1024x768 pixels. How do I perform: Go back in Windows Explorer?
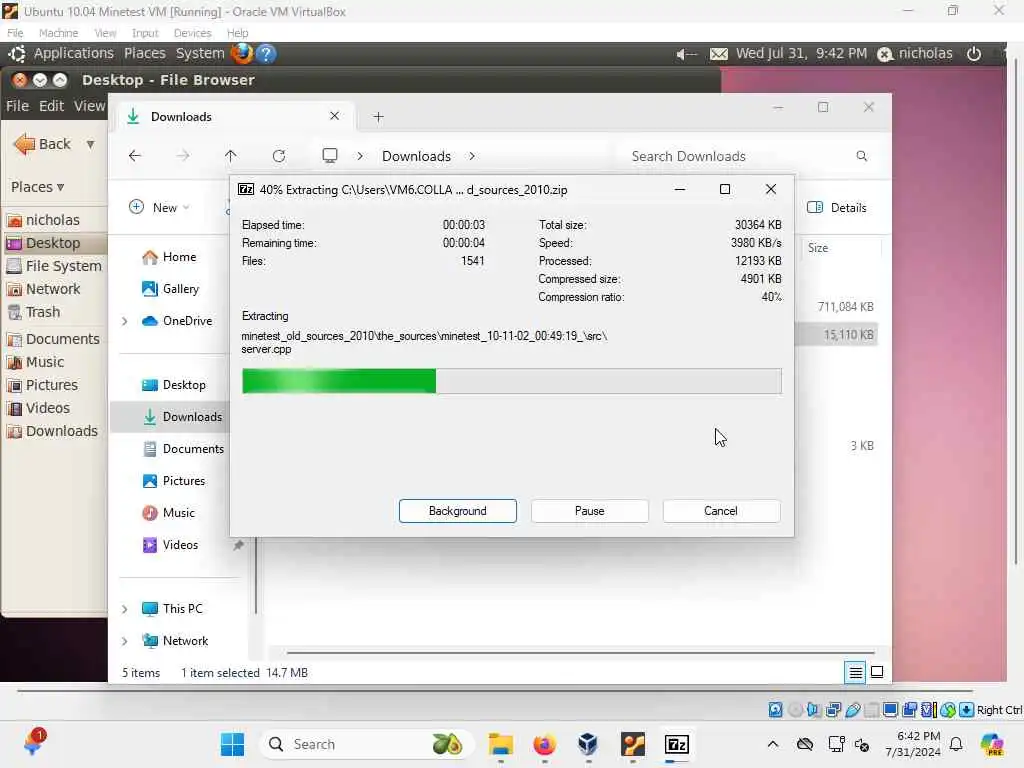pyautogui.click(x=135, y=155)
